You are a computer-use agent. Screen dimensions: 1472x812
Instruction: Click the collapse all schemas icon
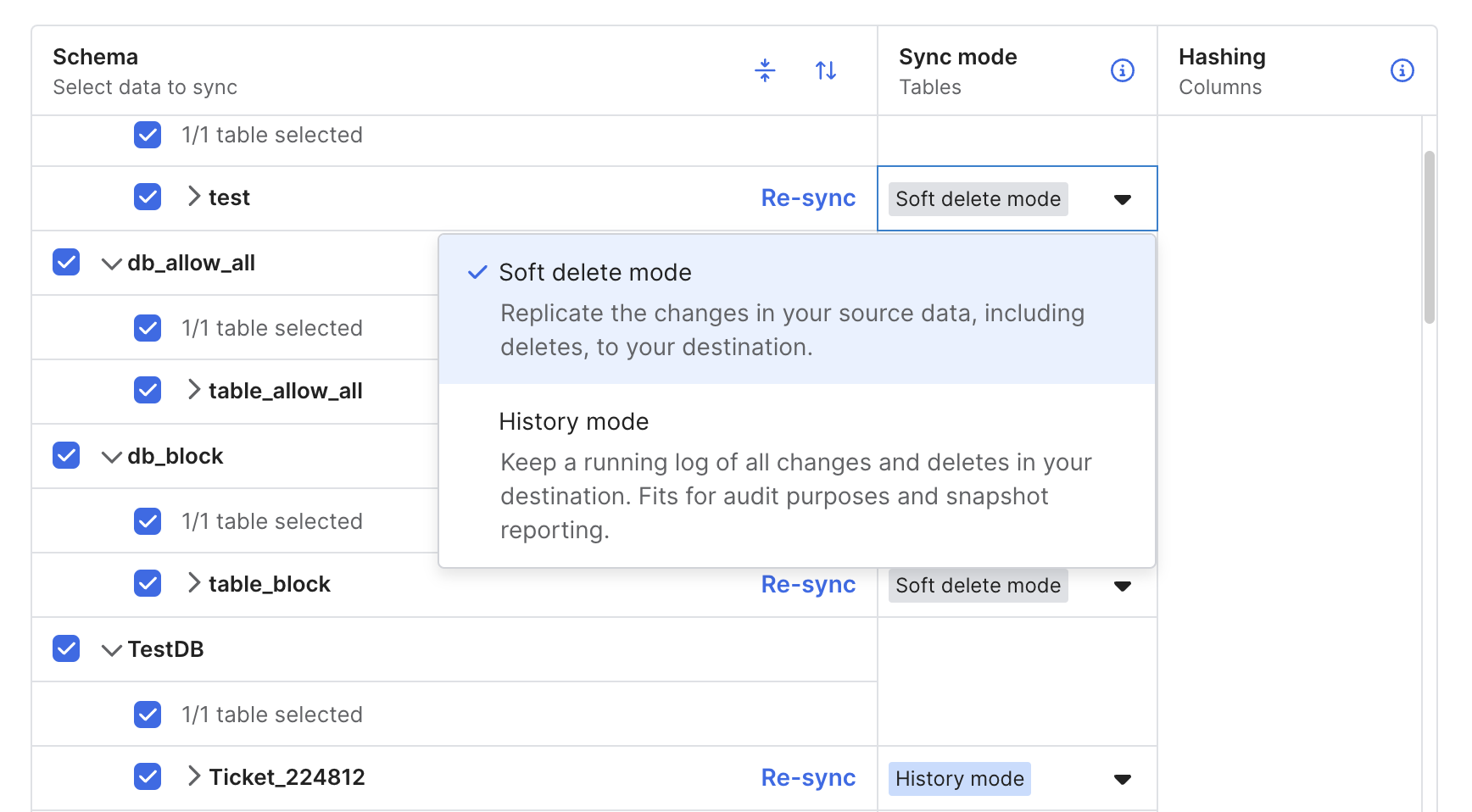(765, 70)
